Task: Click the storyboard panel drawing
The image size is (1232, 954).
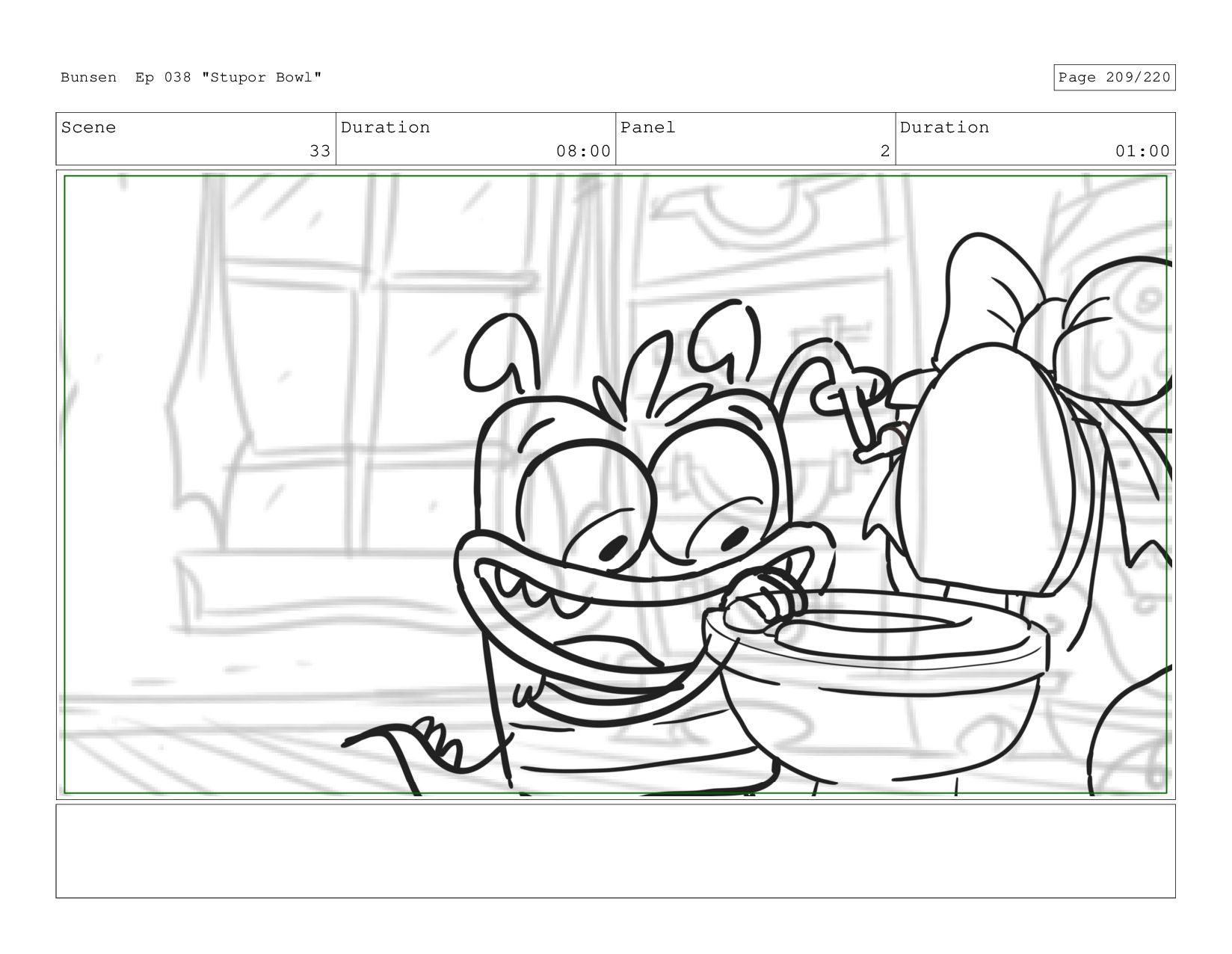Action: pos(615,484)
